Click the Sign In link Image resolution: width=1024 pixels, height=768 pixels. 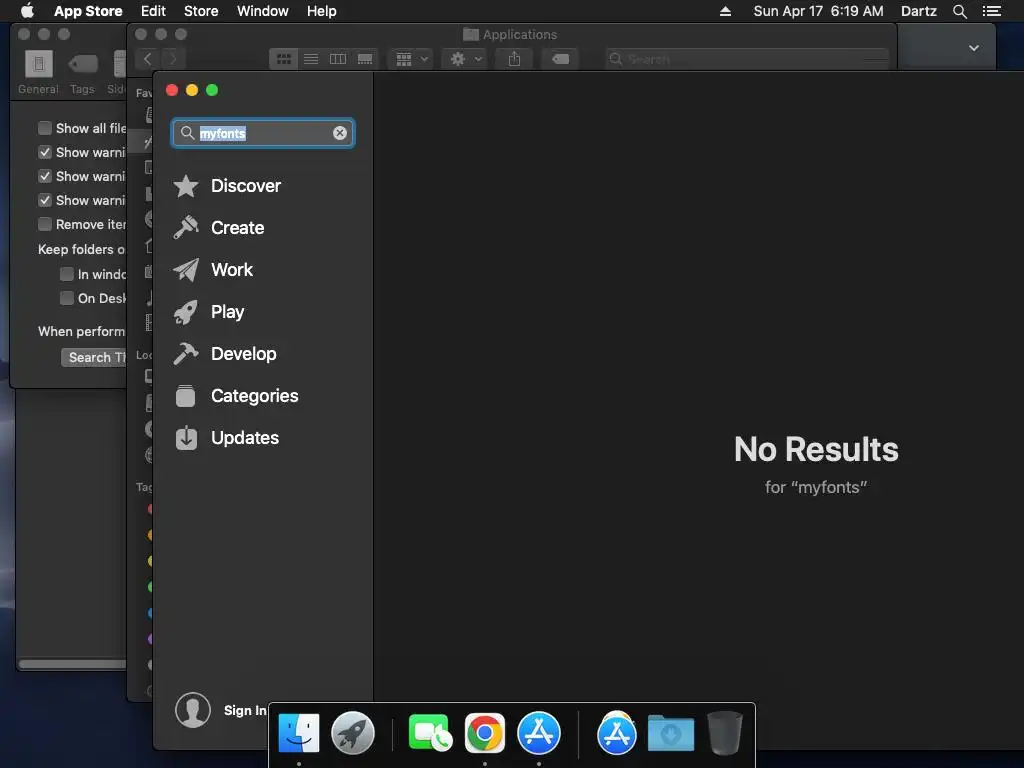pos(245,711)
